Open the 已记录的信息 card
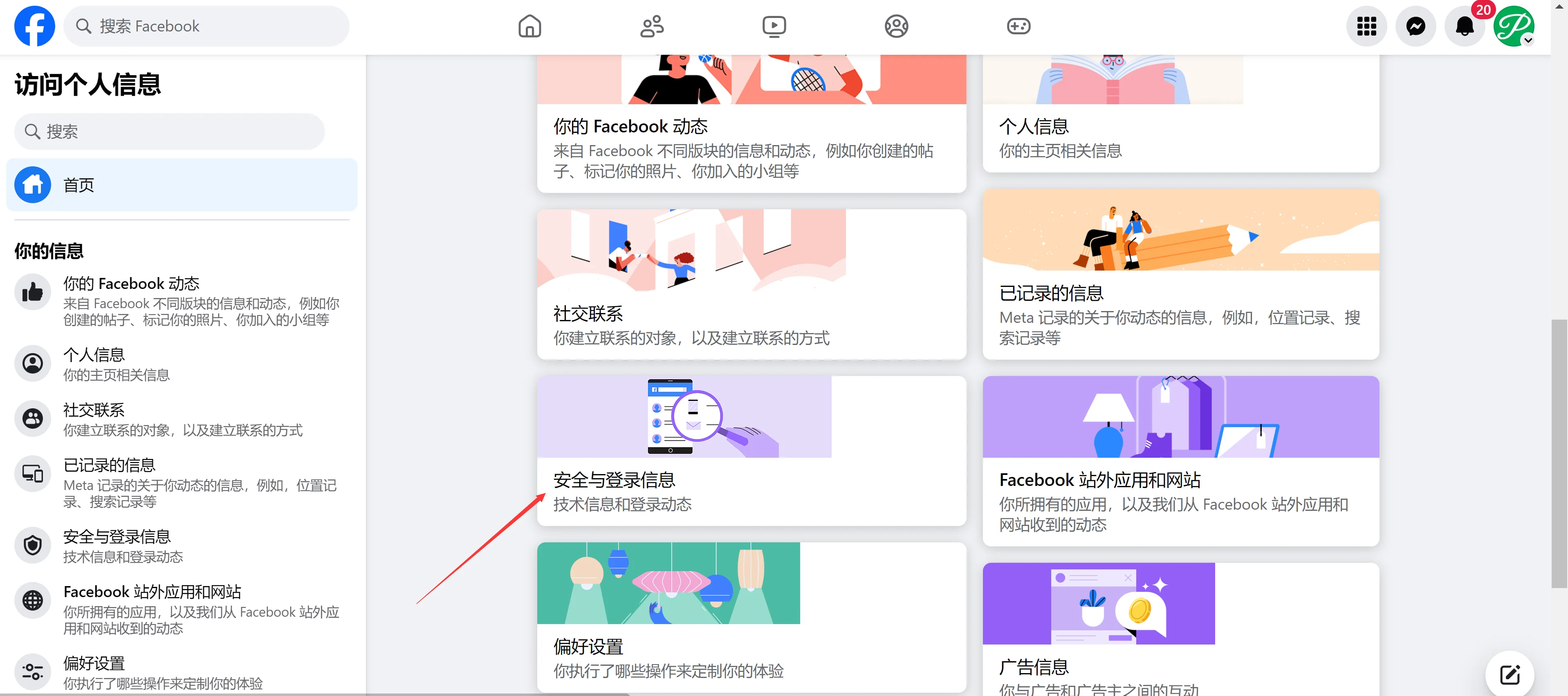Image resolution: width=1568 pixels, height=696 pixels. [1180, 274]
